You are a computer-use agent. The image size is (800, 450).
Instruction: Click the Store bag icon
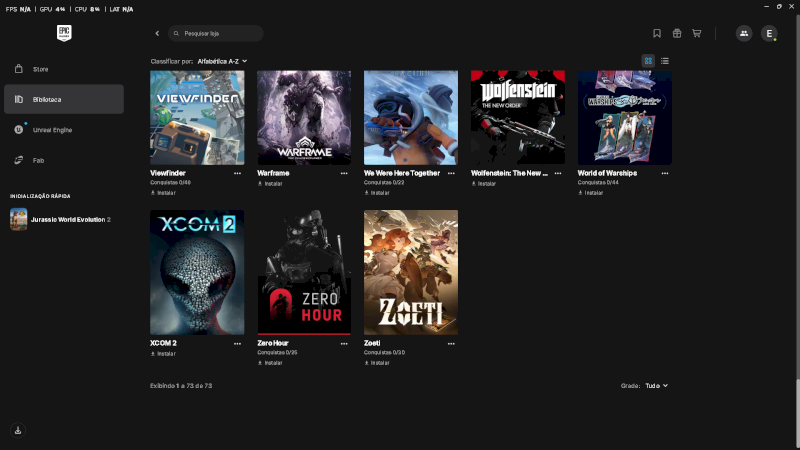coord(18,69)
